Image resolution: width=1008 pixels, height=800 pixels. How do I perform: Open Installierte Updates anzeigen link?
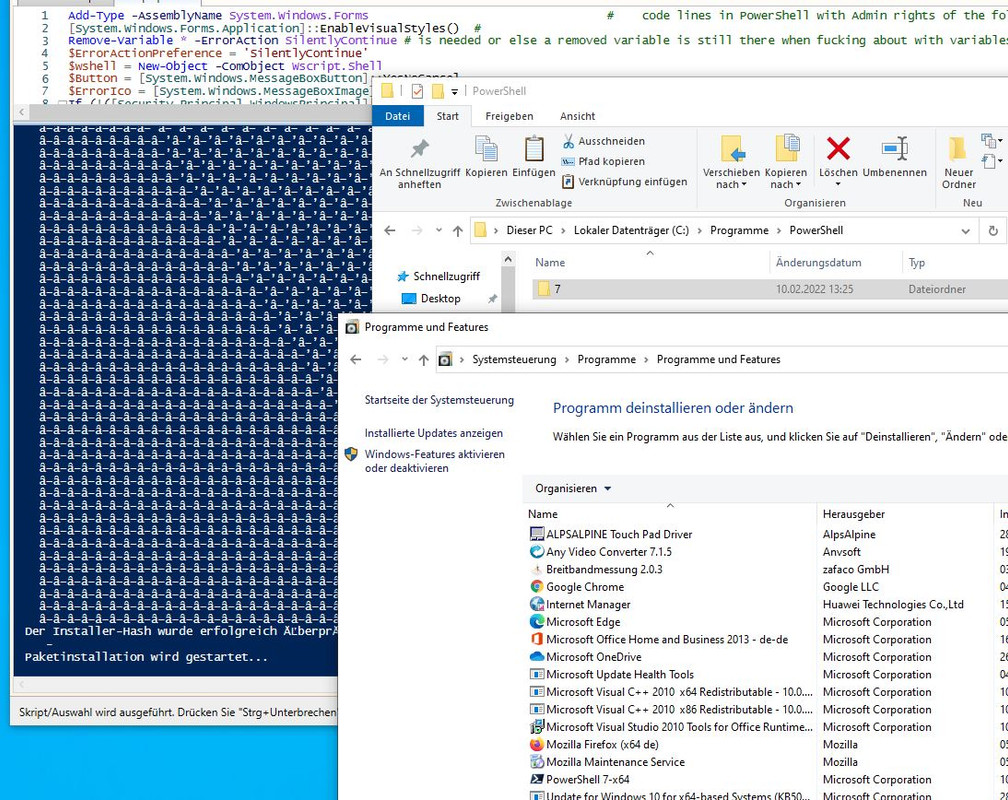point(433,433)
